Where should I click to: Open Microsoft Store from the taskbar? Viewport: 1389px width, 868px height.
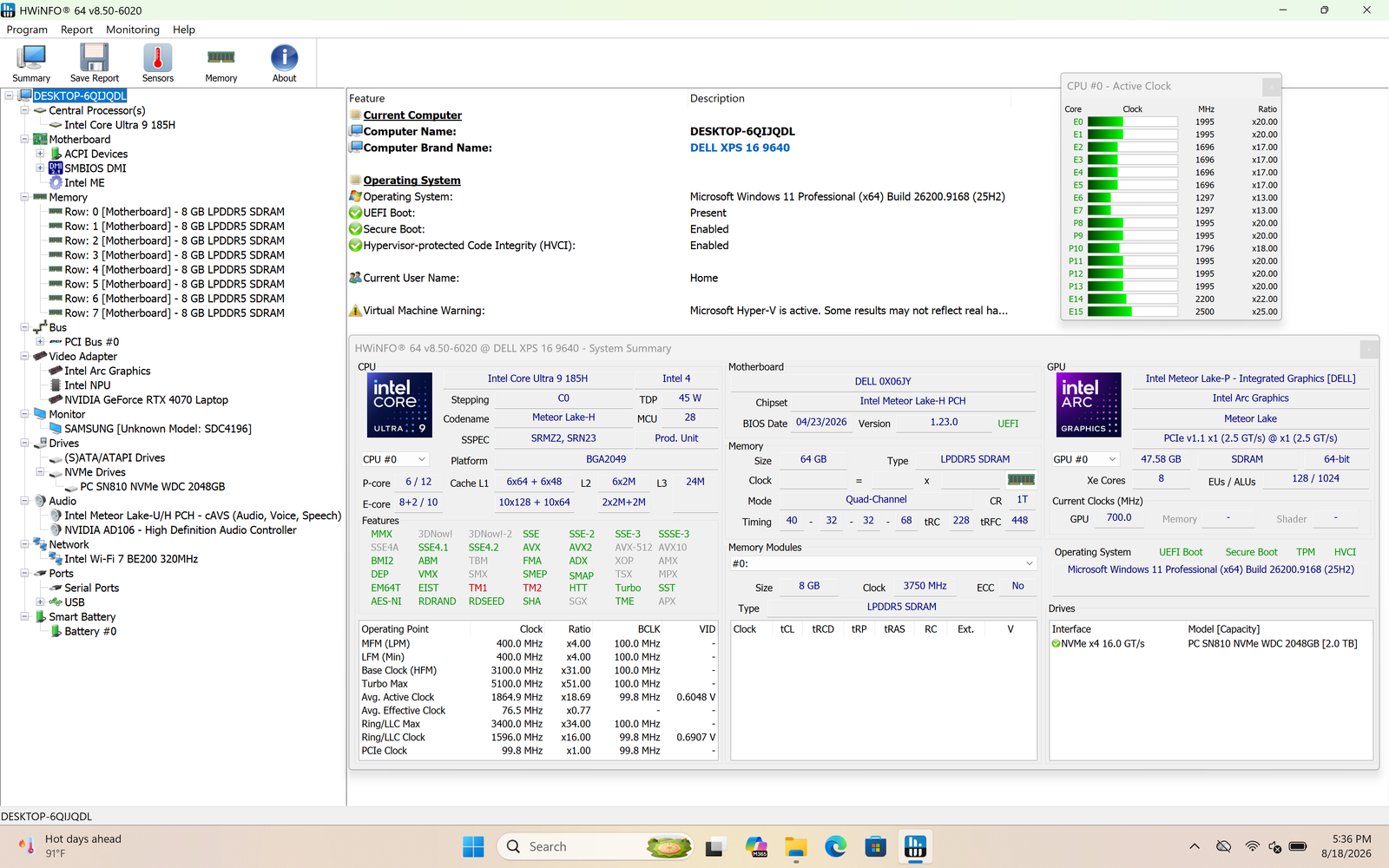point(876,846)
